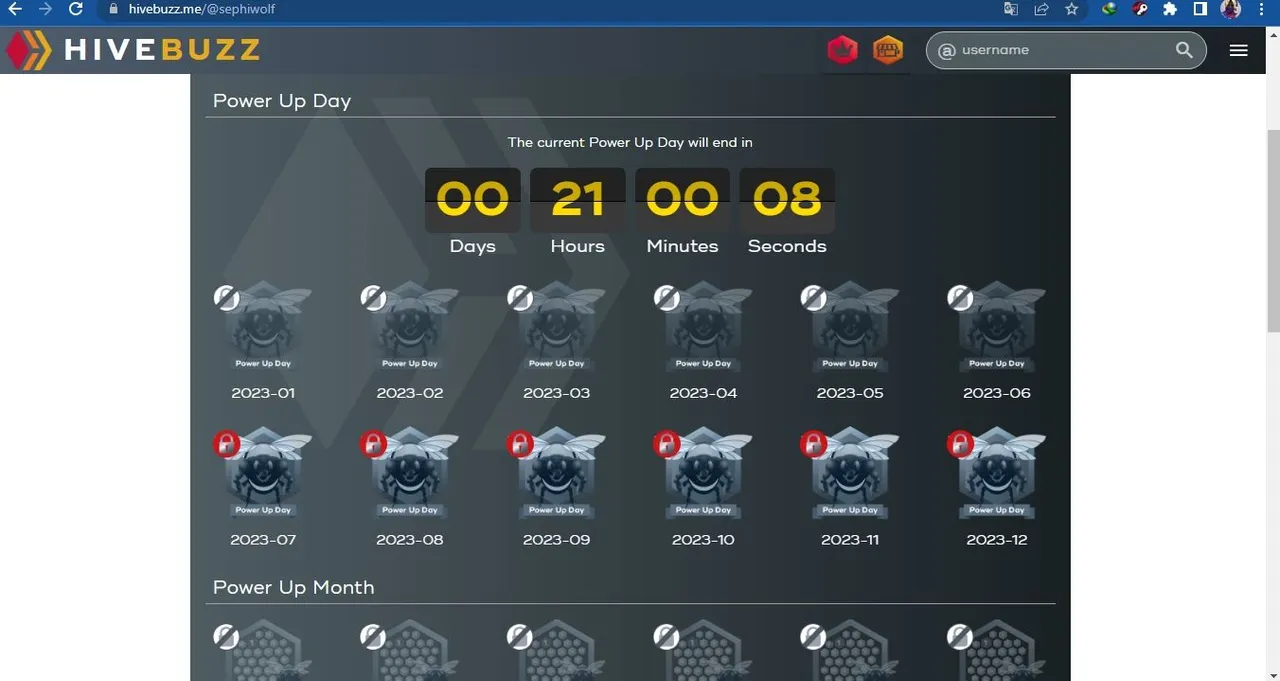
Task: Select the 2023-12 Power Up Day badge
Action: 997,474
